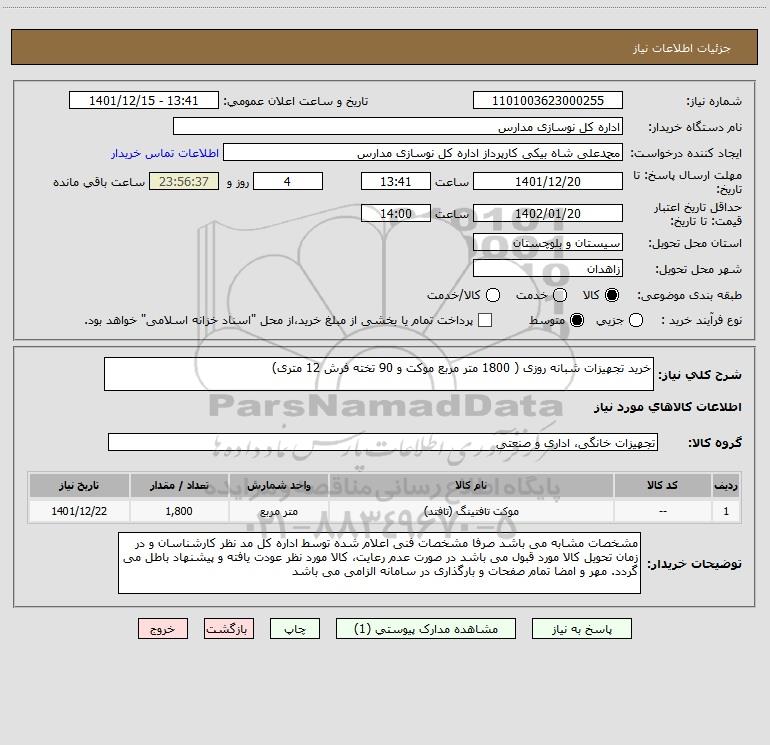770x745 pixels.
Task: Click the need date cell 1401/12/22
Action: click(79, 512)
